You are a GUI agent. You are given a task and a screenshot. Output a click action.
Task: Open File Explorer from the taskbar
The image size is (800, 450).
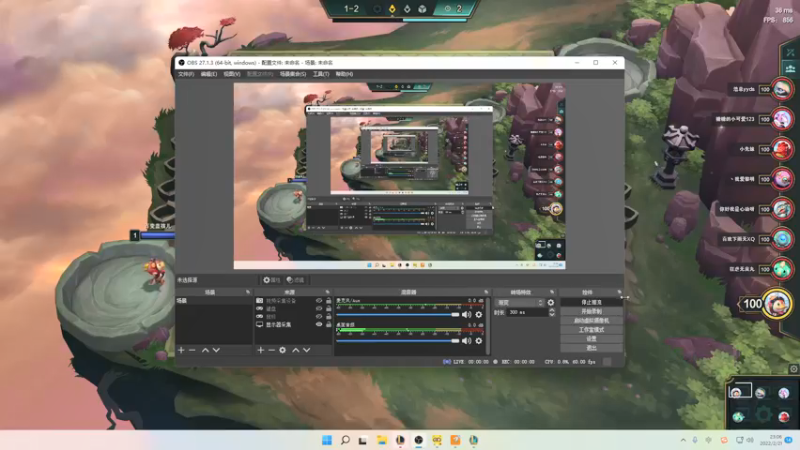pos(382,440)
